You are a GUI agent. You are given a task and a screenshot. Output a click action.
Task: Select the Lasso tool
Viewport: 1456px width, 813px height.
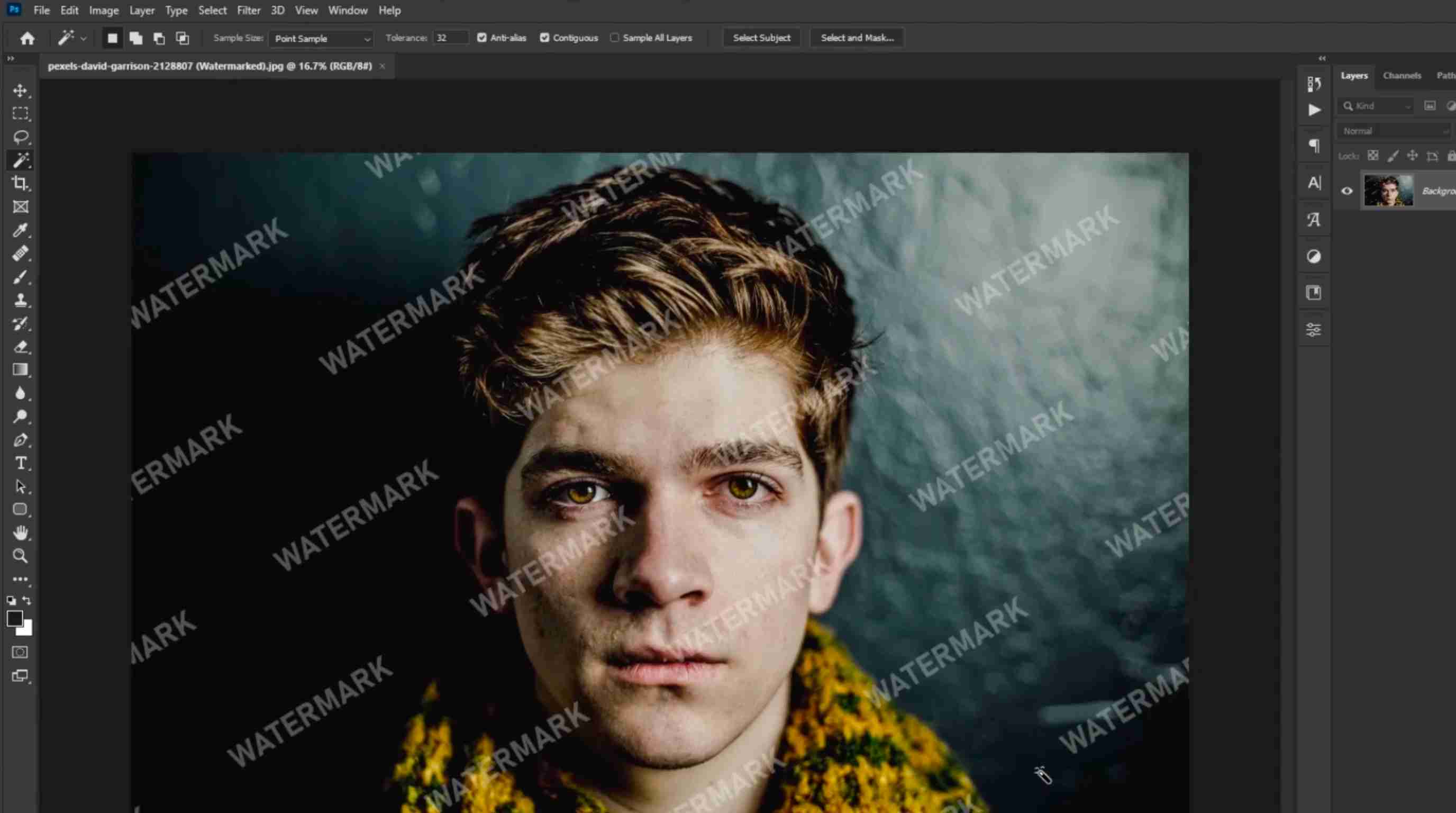[20, 137]
